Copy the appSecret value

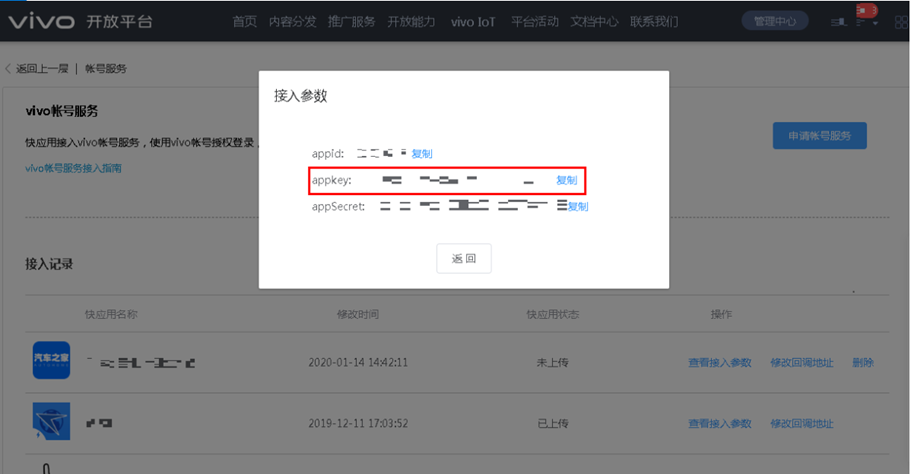click(578, 206)
